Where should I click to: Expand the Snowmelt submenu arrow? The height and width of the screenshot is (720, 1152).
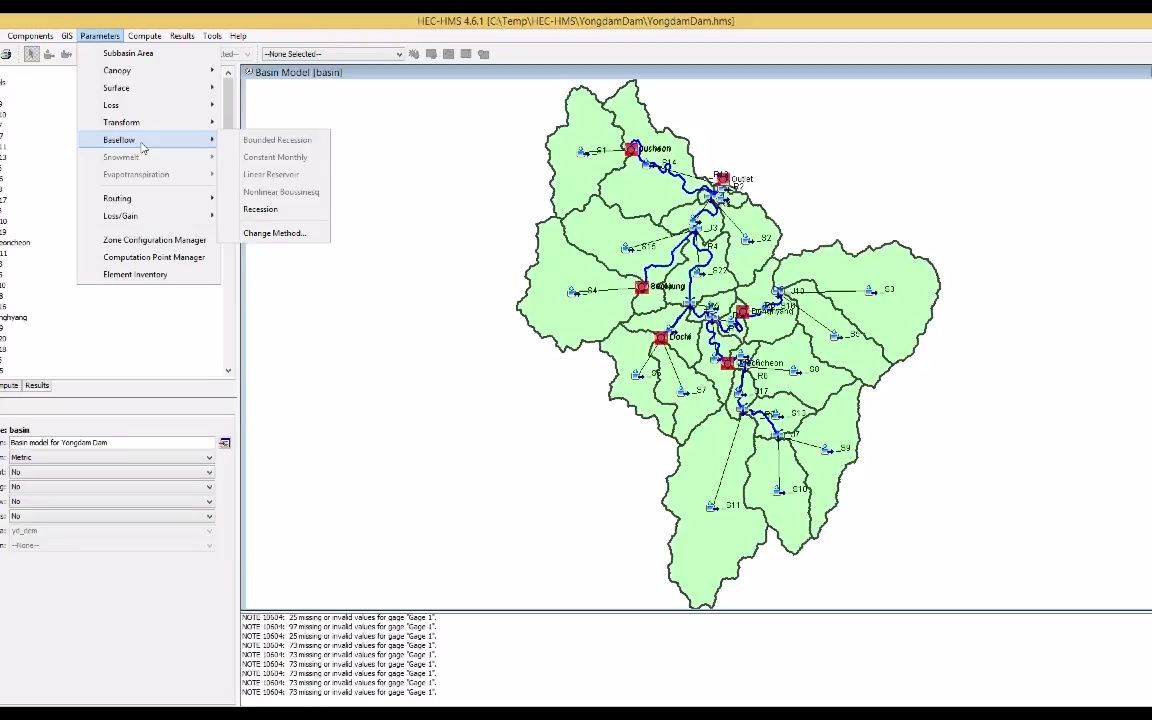[x=211, y=157]
